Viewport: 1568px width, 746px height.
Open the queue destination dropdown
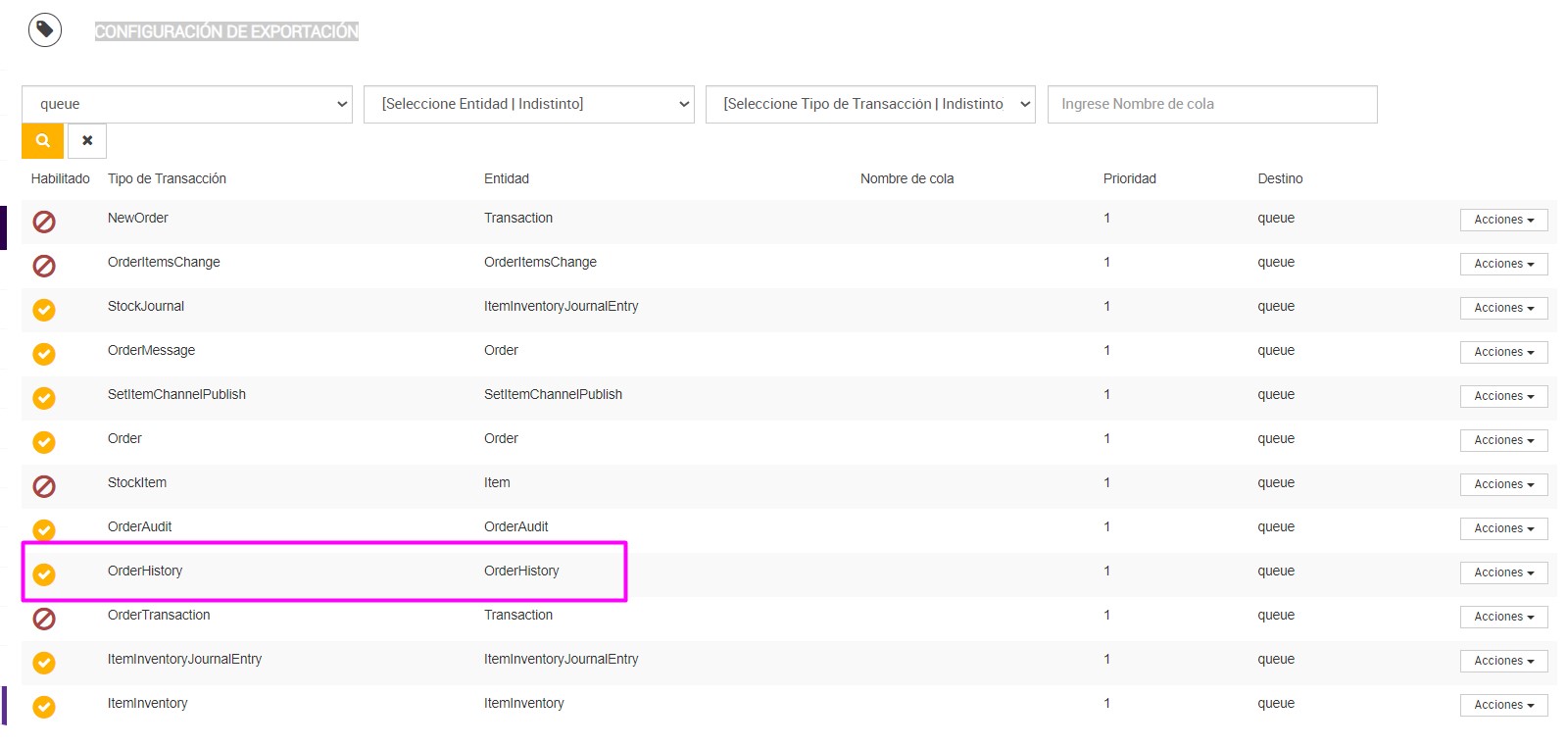click(186, 104)
